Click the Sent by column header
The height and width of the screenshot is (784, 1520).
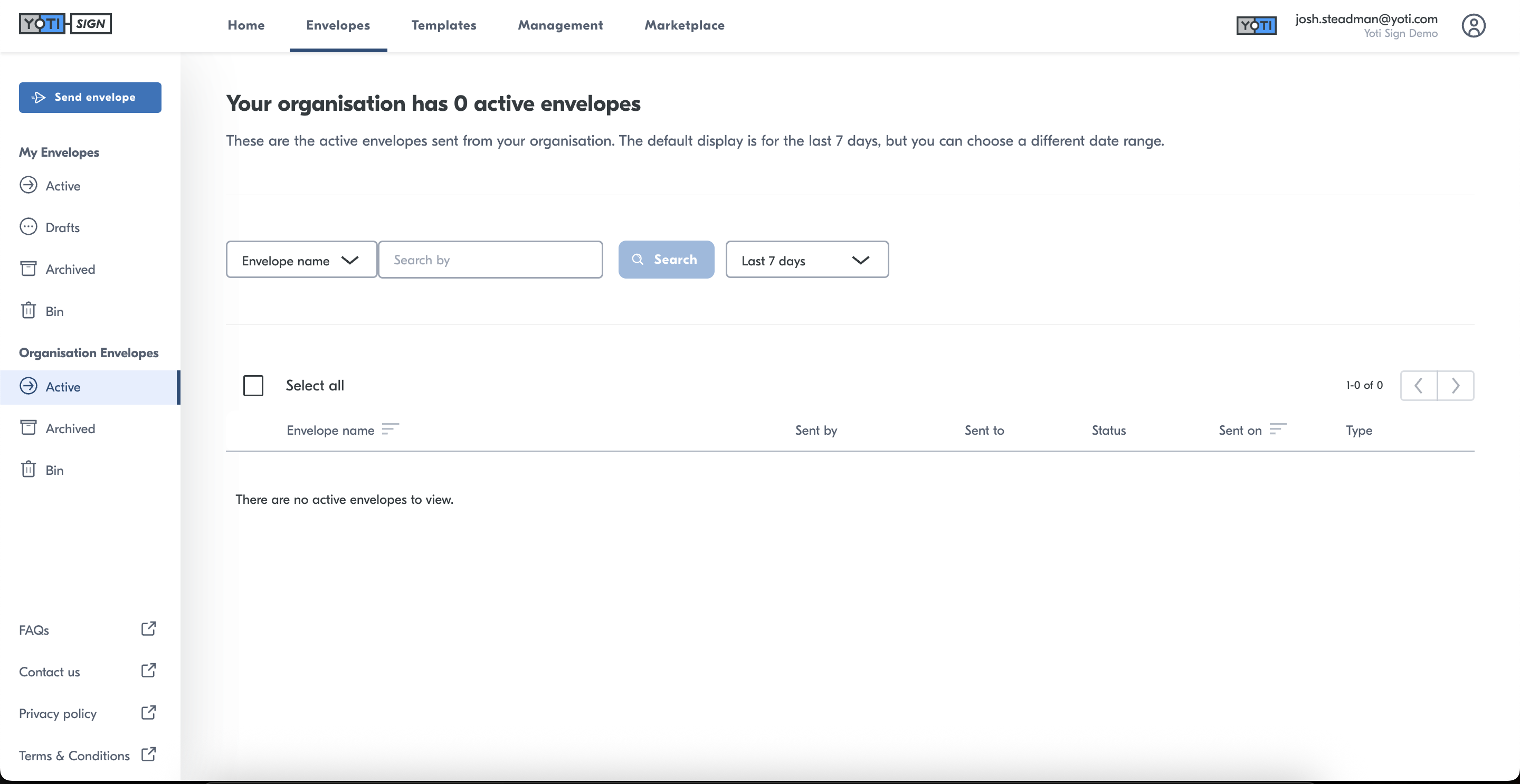coord(816,430)
